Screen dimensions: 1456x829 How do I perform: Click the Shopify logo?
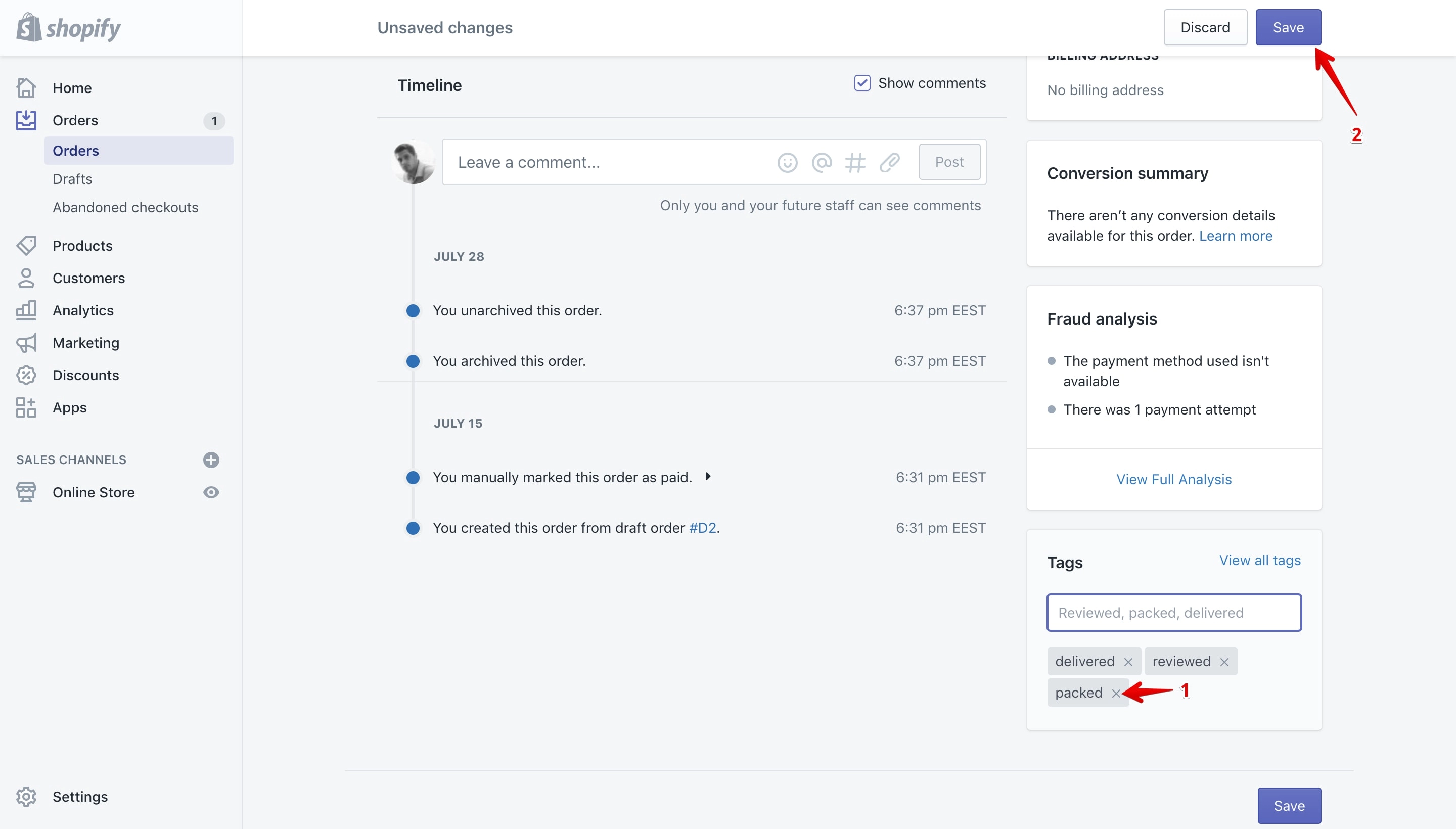pyautogui.click(x=68, y=27)
